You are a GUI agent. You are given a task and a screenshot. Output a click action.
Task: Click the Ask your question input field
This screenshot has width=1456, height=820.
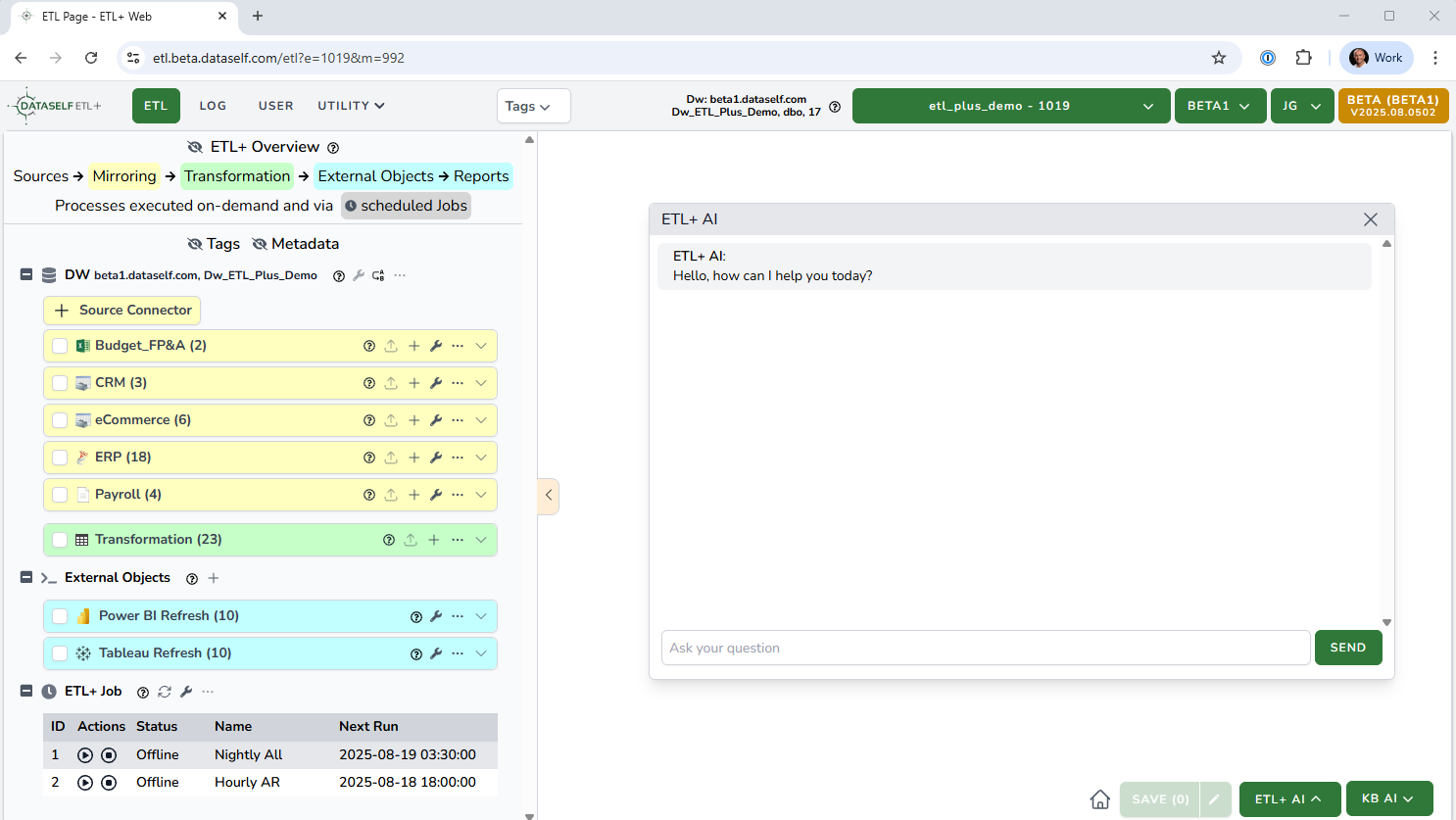(985, 648)
